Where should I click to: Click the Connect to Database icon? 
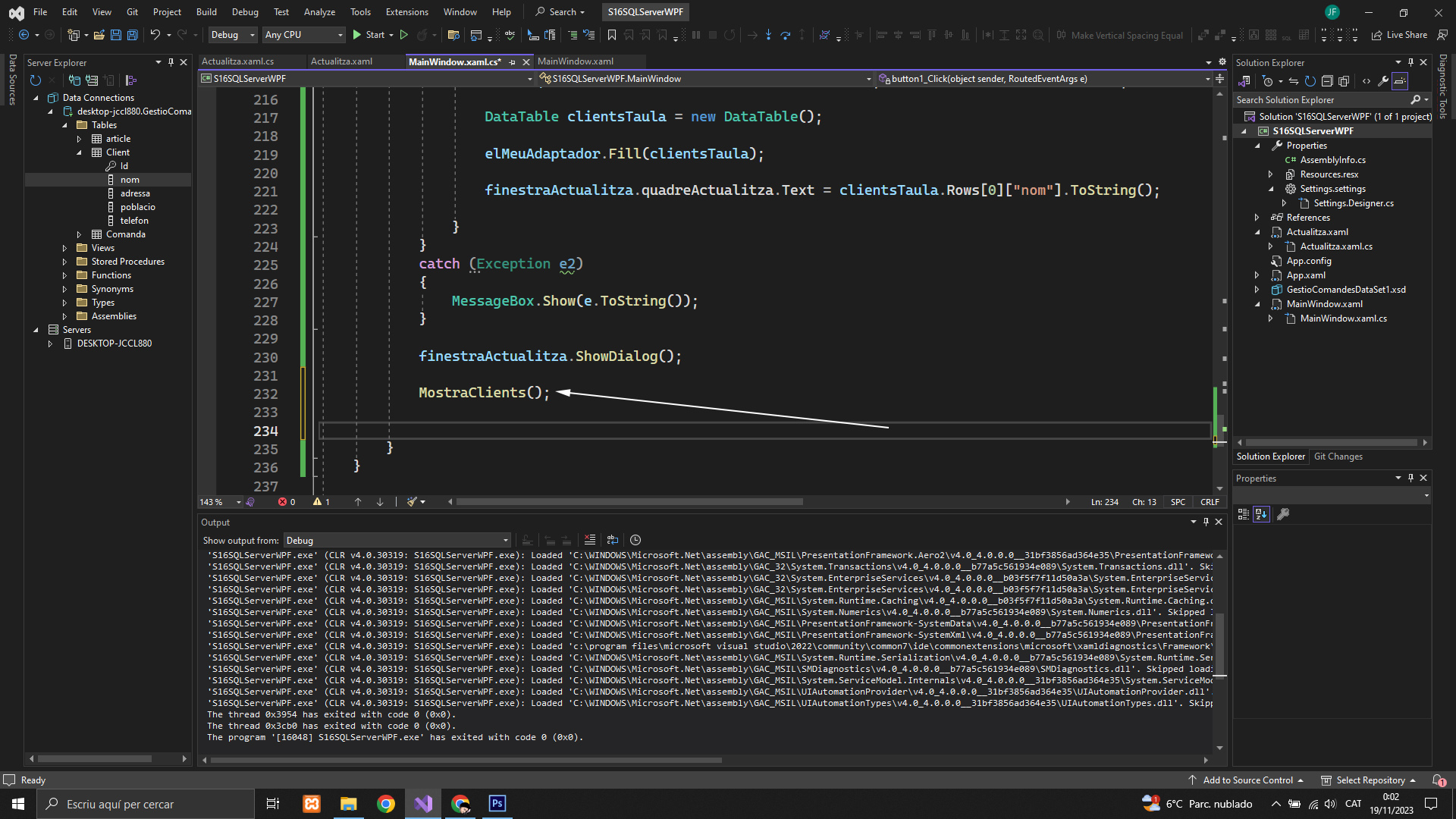pyautogui.click(x=74, y=80)
